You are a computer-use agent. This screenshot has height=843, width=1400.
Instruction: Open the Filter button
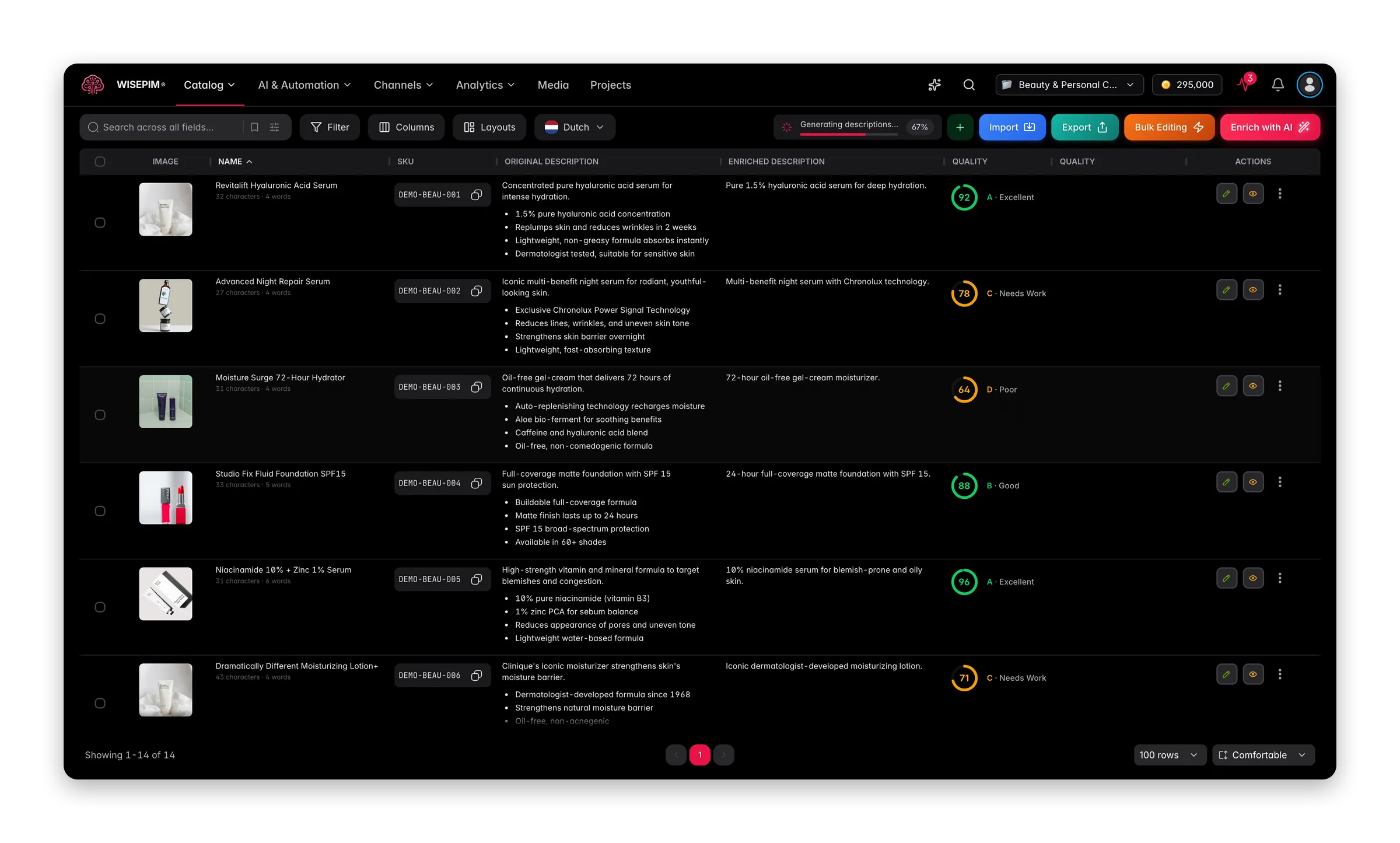pyautogui.click(x=330, y=127)
